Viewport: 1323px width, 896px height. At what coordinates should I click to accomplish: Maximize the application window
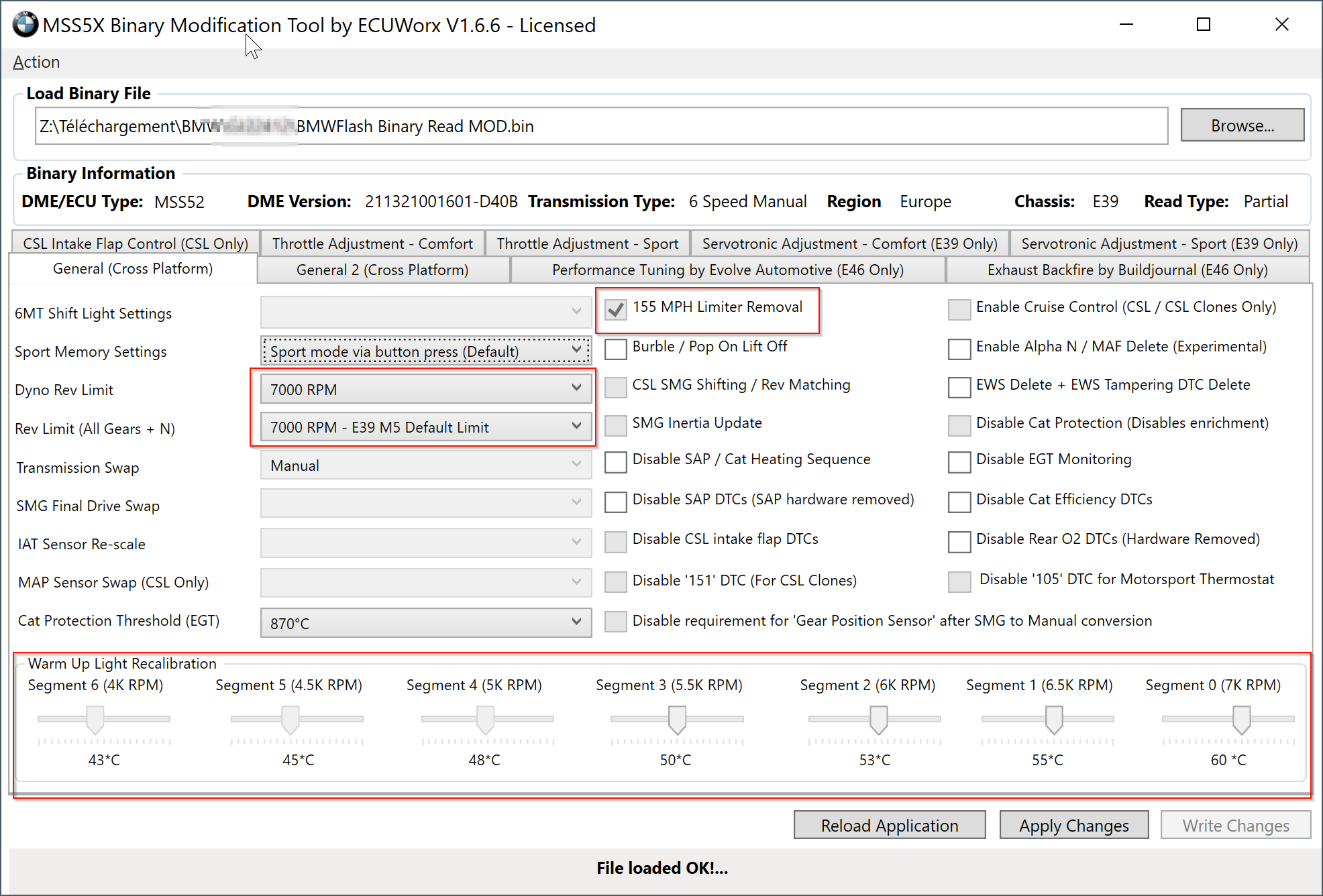[1204, 25]
